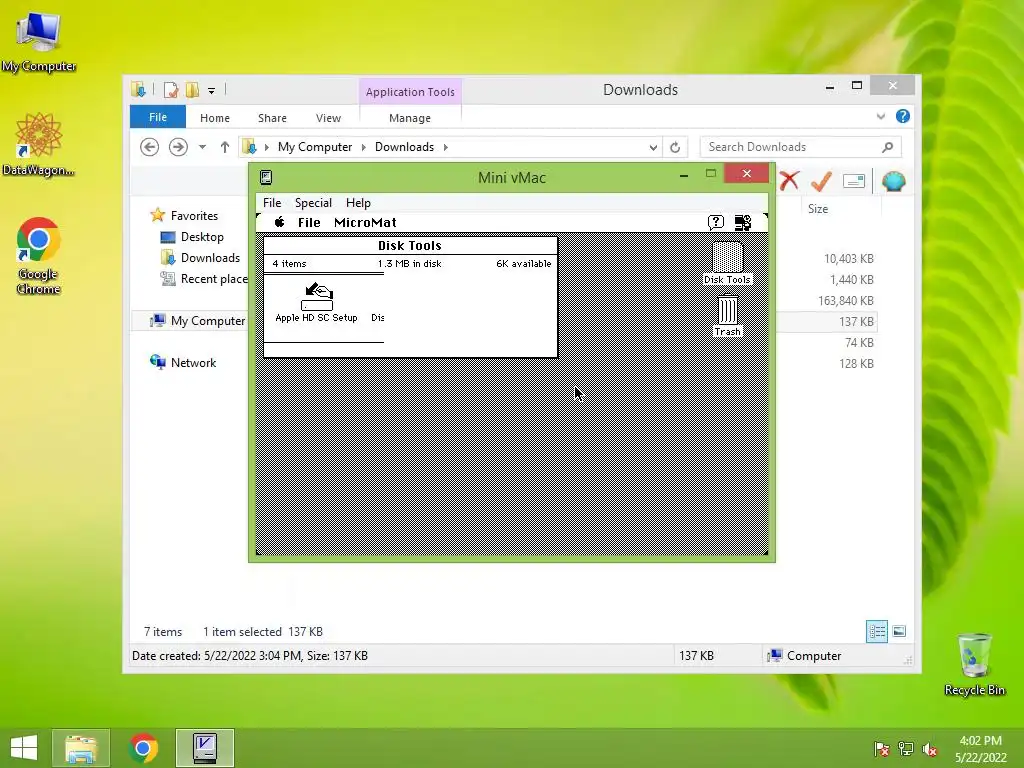Select the file row sized 163,840 KB
This screenshot has width=1024, height=768.
point(827,300)
